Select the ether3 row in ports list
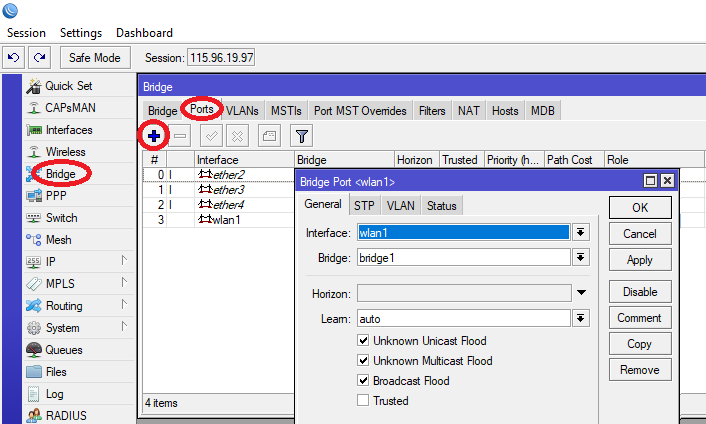706x424 pixels. (218, 189)
